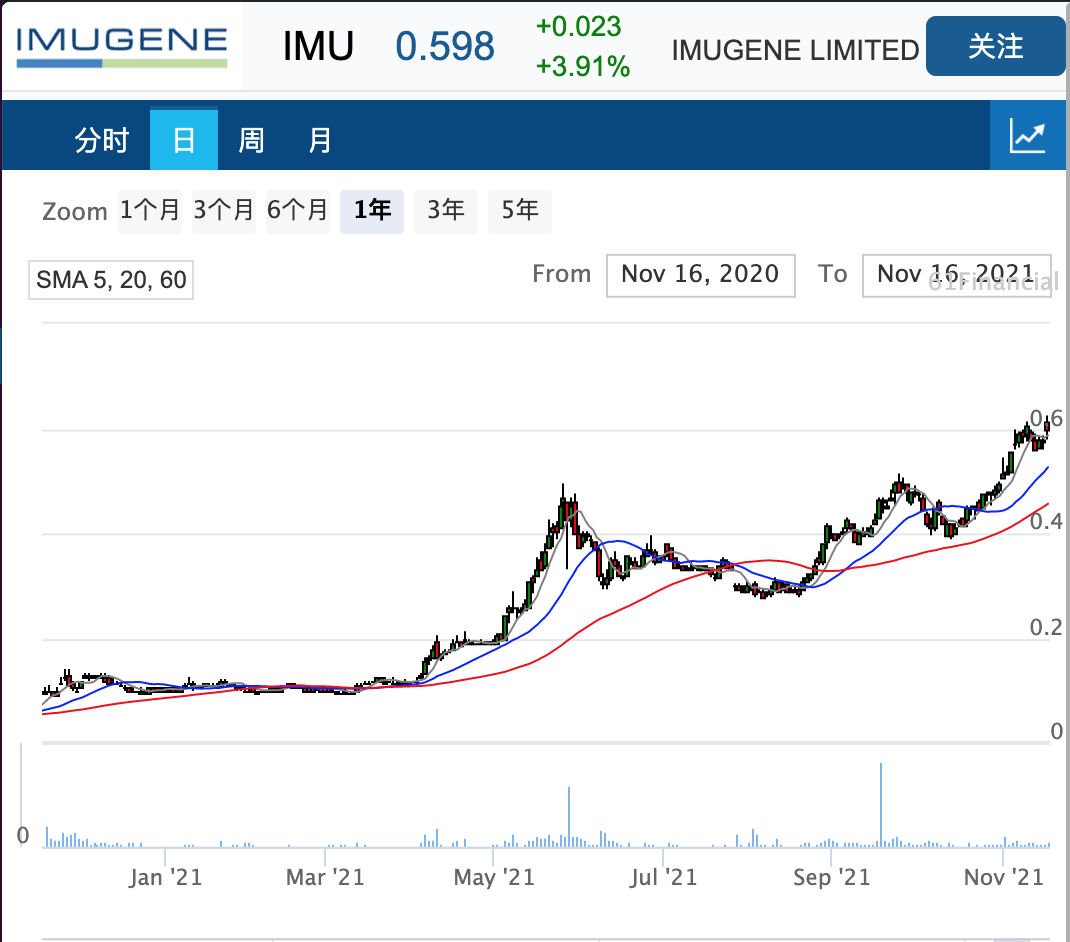Click the Jul '21 axis label
Viewport: 1070px width, 942px height.
pyautogui.click(x=663, y=876)
